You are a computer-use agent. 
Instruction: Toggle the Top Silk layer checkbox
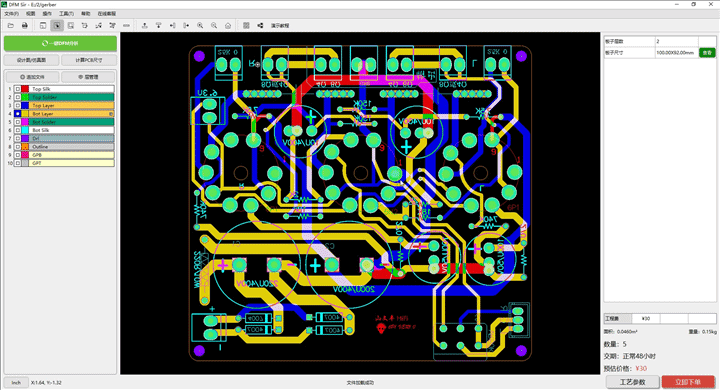point(17,89)
